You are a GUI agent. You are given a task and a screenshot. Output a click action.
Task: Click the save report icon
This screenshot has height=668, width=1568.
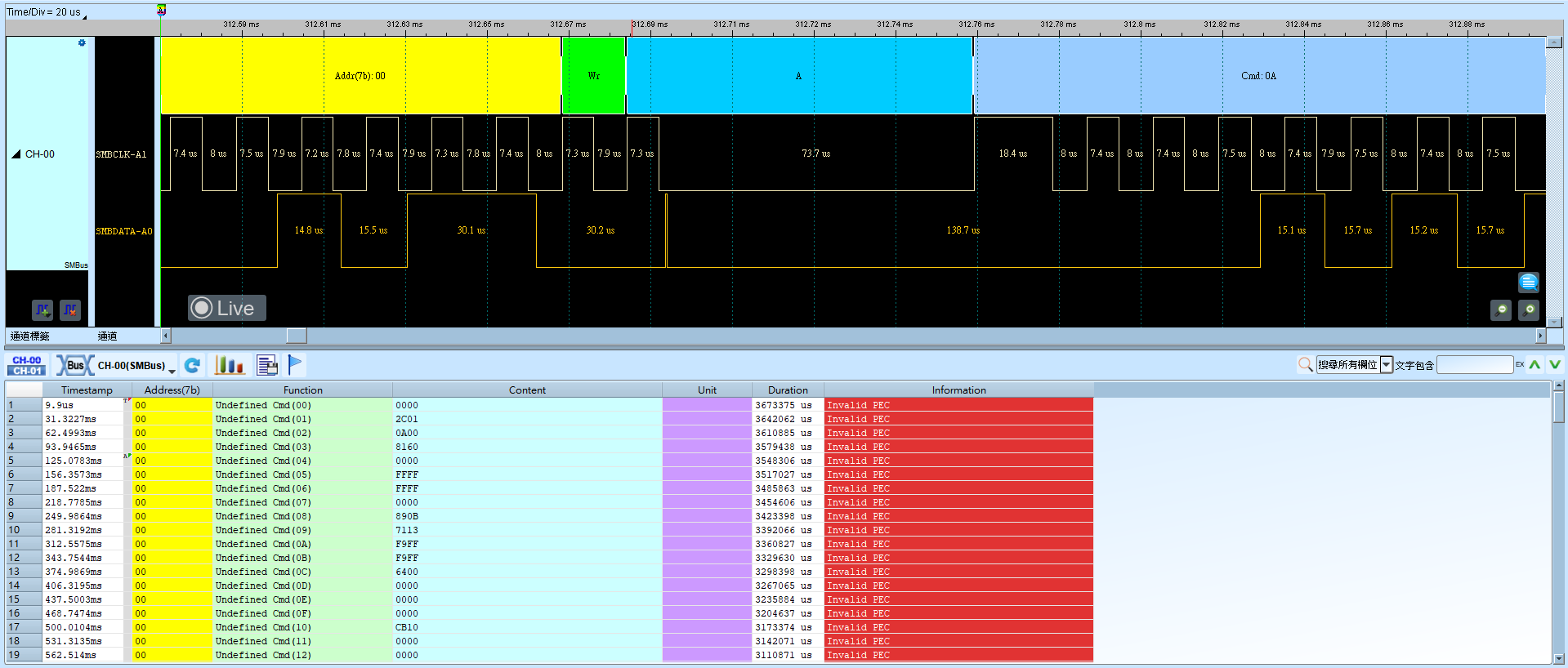point(267,365)
